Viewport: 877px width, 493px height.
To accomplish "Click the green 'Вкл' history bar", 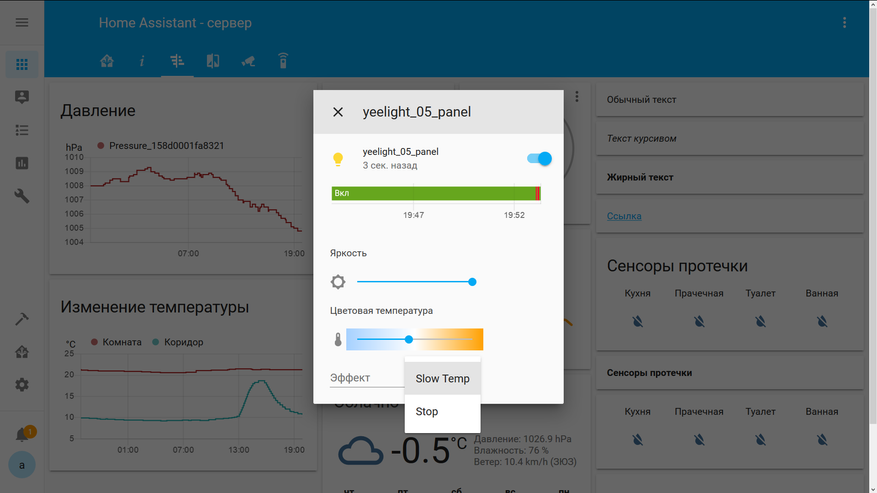I will (x=434, y=194).
